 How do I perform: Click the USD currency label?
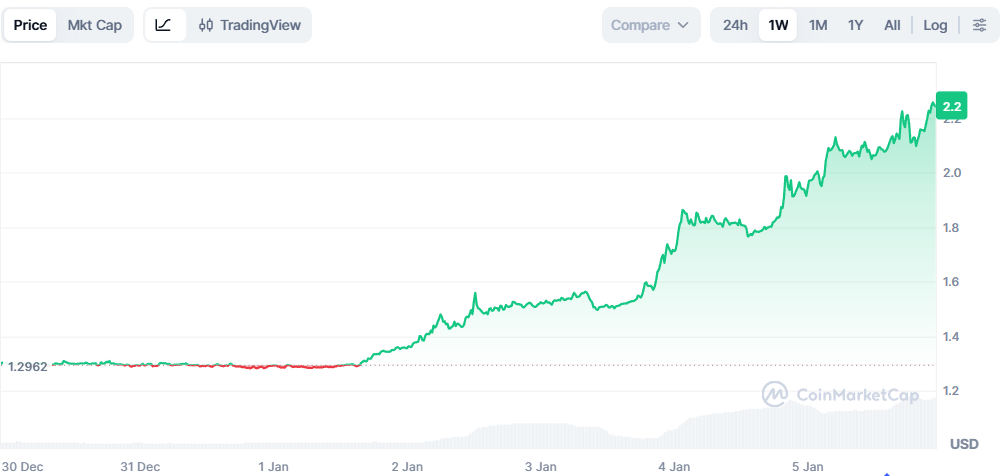pyautogui.click(x=964, y=444)
